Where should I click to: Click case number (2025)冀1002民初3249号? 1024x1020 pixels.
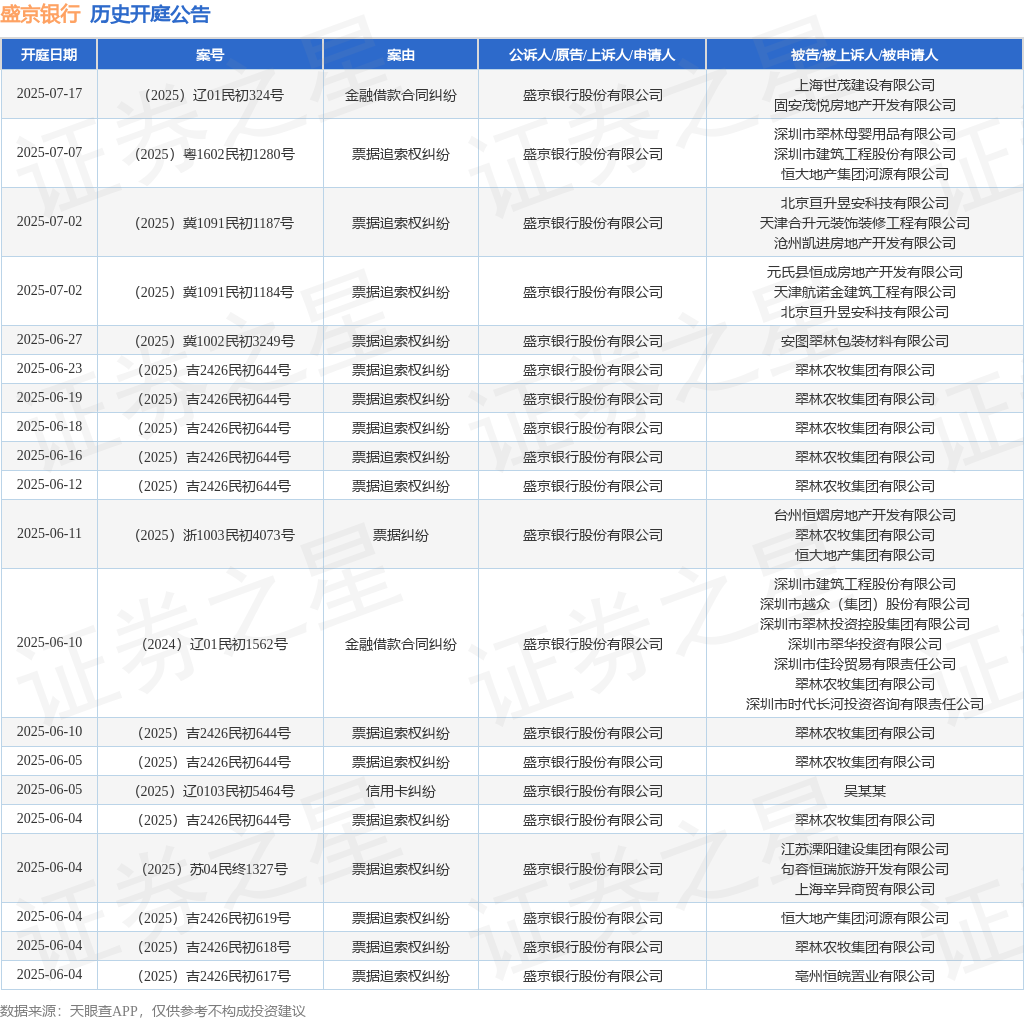click(214, 341)
